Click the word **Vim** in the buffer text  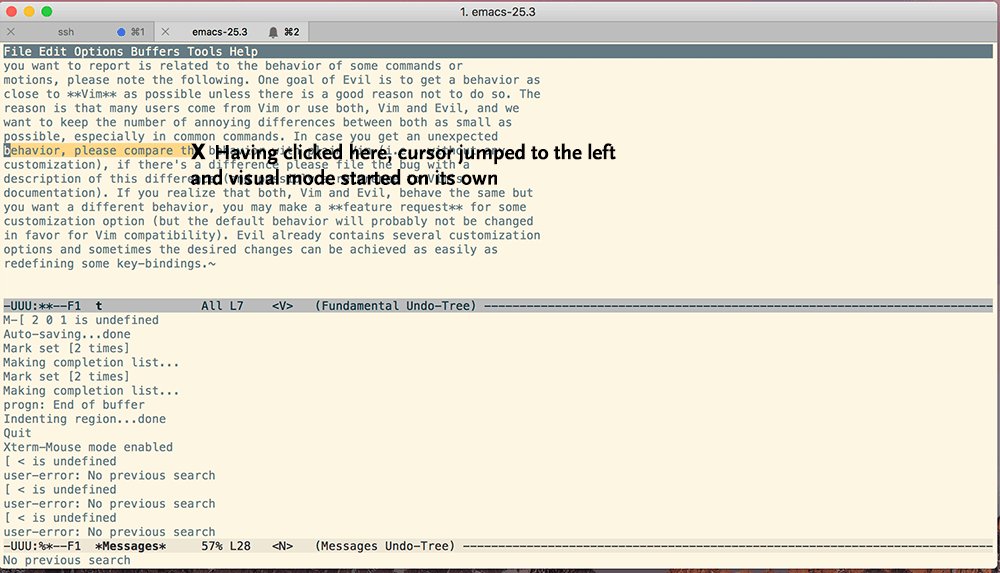pyautogui.click(x=91, y=94)
